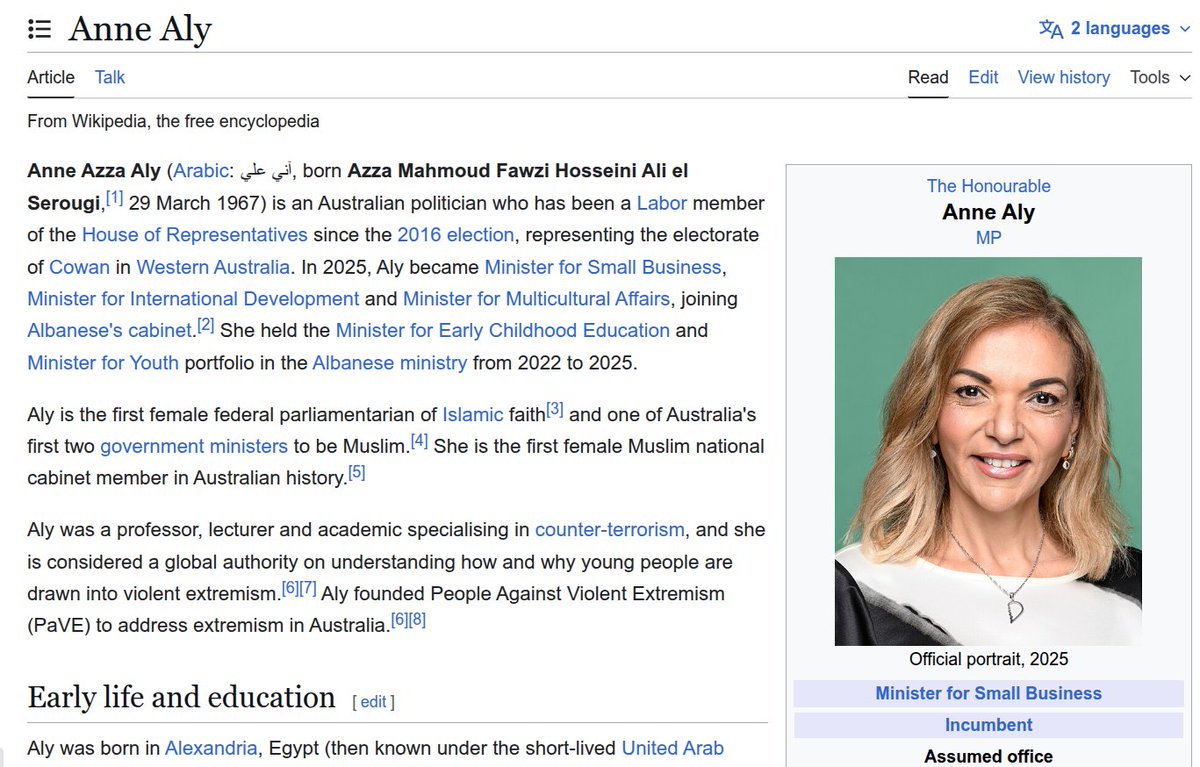Open the table of contents icon
Viewport: 1200px width, 767px height.
(40, 29)
